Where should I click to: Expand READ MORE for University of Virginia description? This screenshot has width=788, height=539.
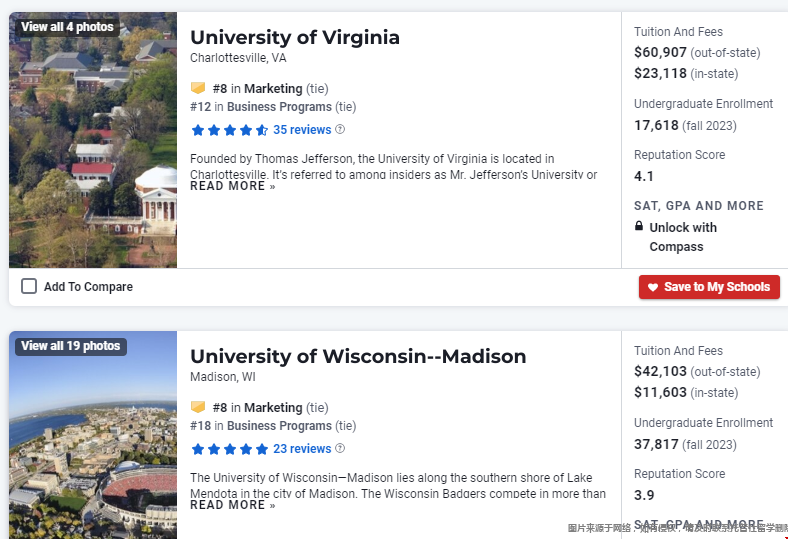coord(233,186)
